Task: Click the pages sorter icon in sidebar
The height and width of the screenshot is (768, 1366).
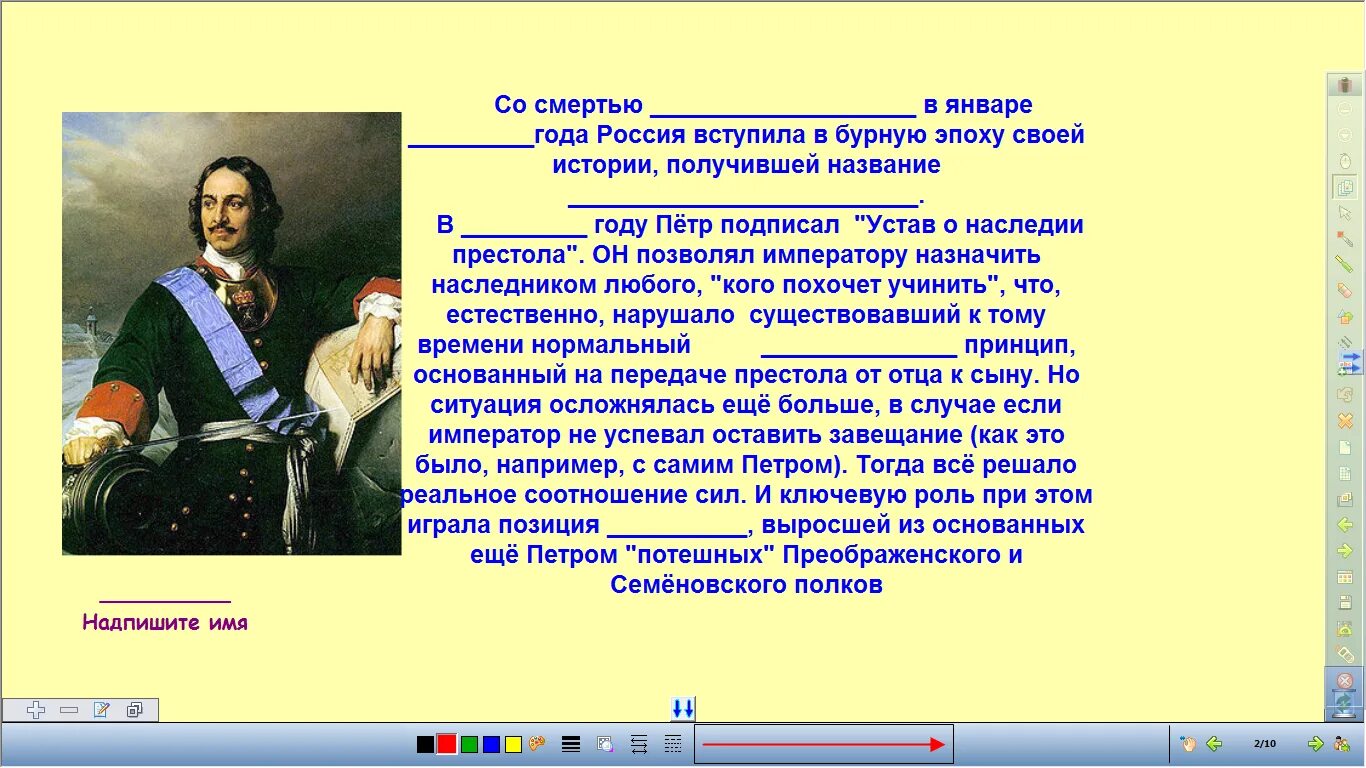Action: (1345, 186)
